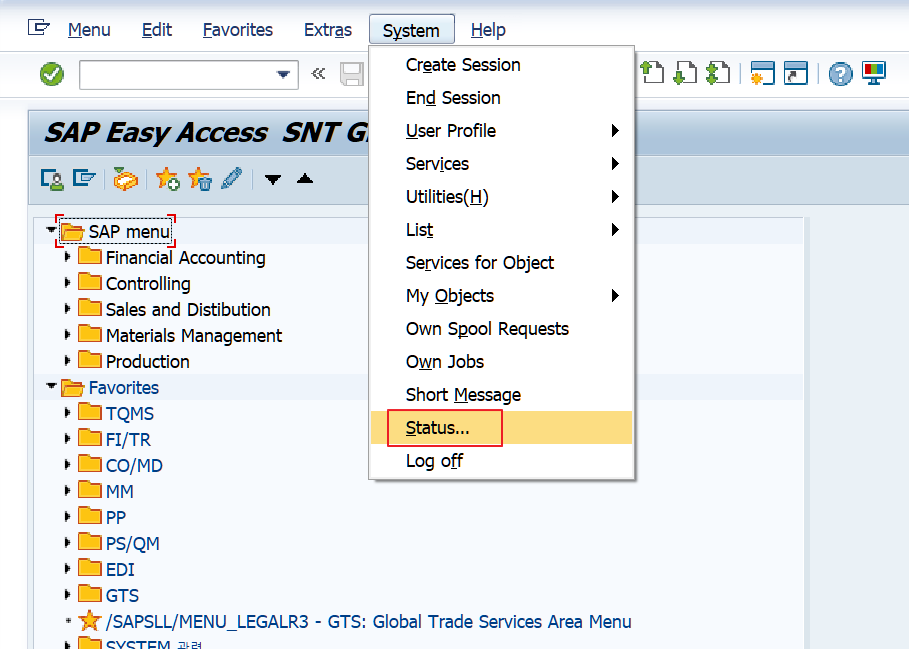
Task: Expand the Utilities(H) submenu
Action: click(501, 197)
